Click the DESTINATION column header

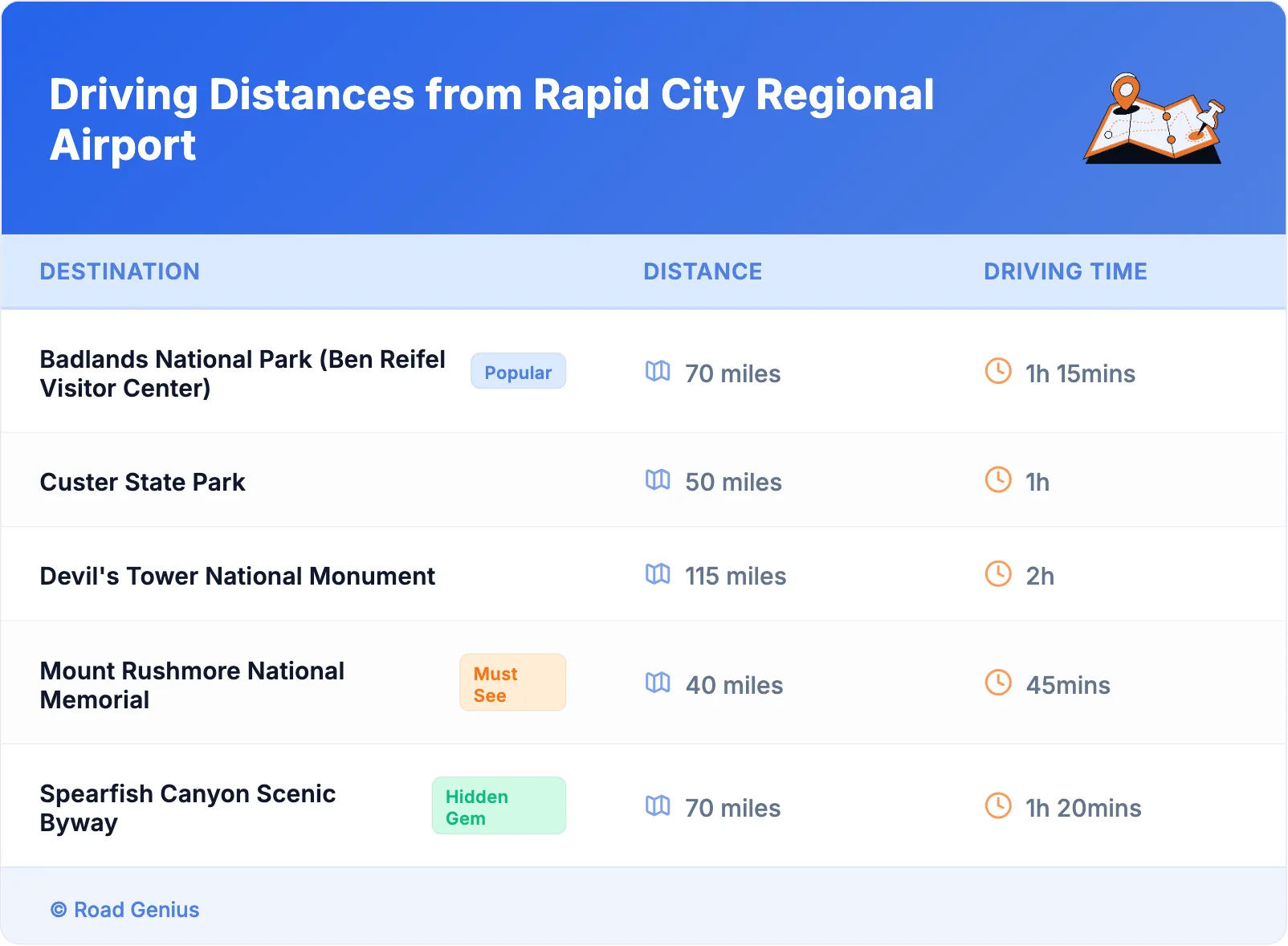pos(120,271)
